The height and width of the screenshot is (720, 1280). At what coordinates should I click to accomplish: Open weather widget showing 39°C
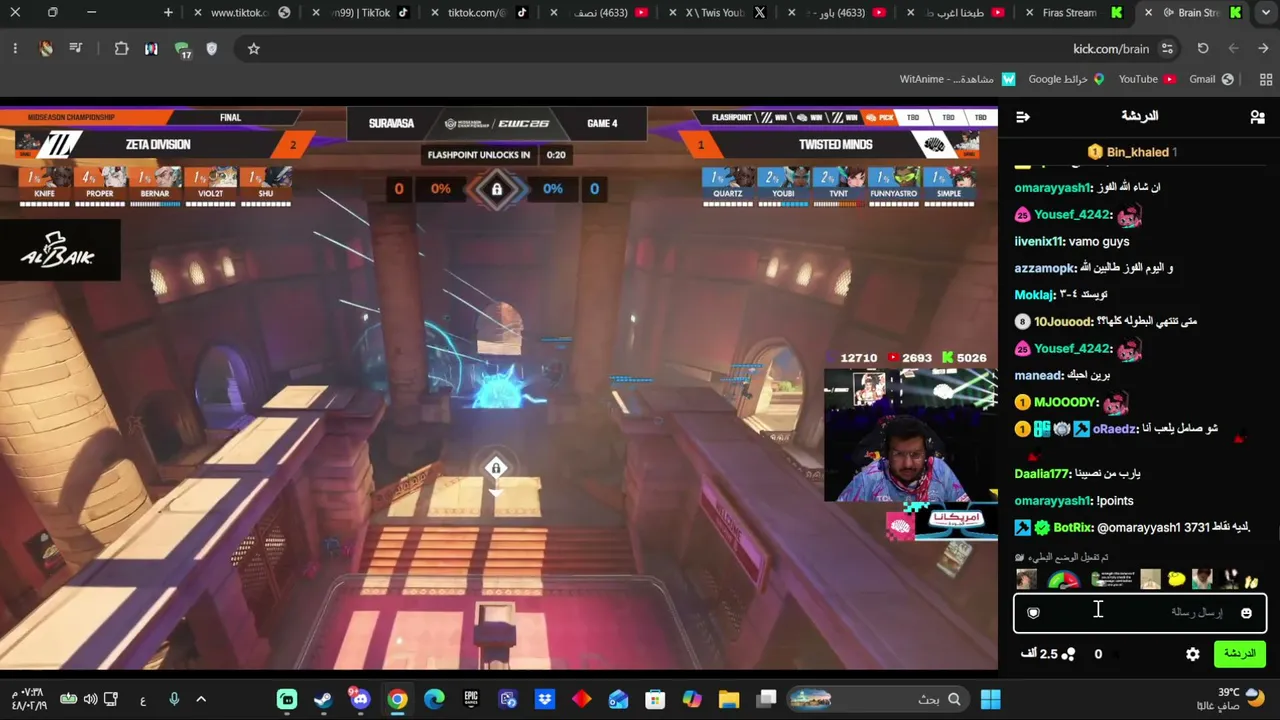[1242, 699]
